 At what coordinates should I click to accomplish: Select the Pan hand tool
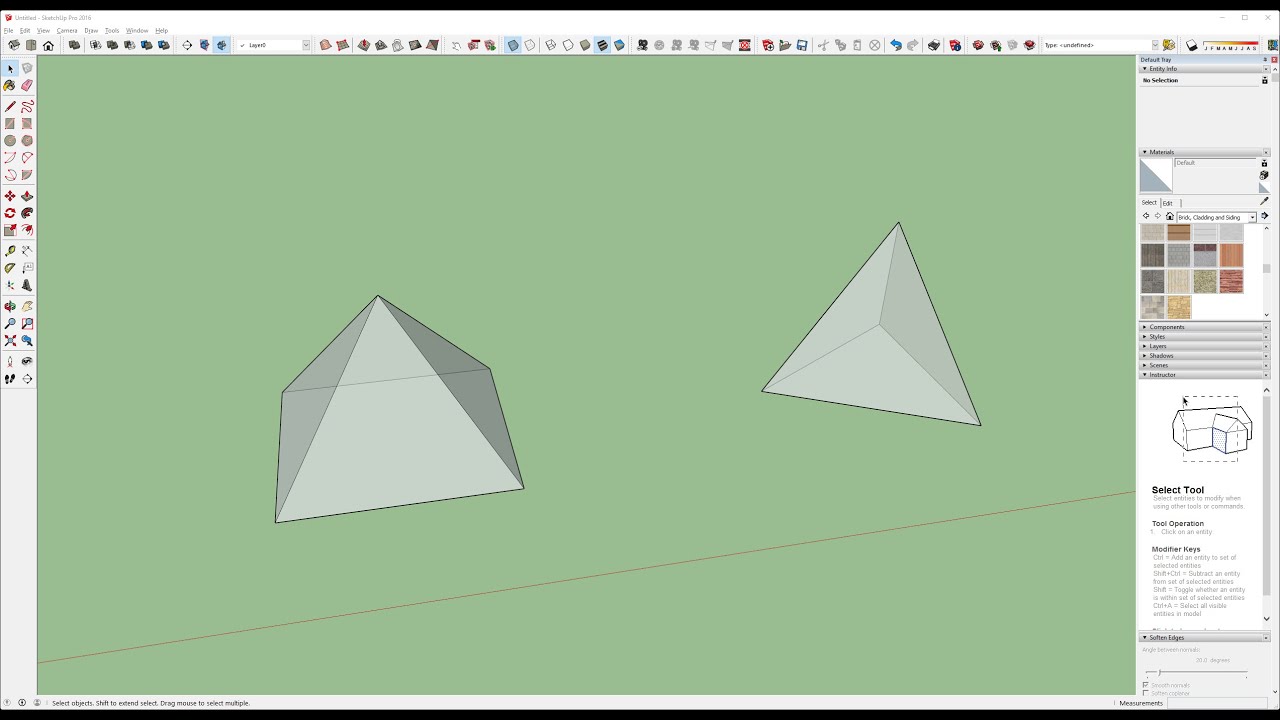click(27, 306)
